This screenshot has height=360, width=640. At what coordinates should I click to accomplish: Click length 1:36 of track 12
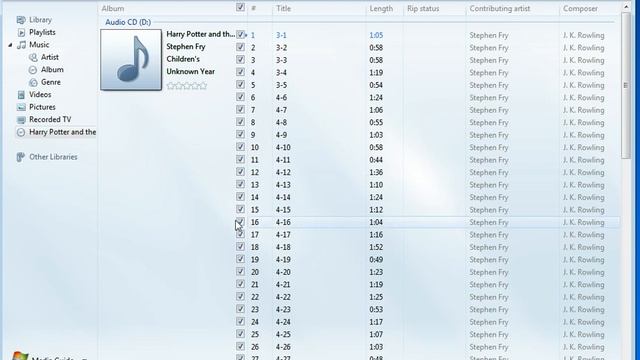click(376, 173)
